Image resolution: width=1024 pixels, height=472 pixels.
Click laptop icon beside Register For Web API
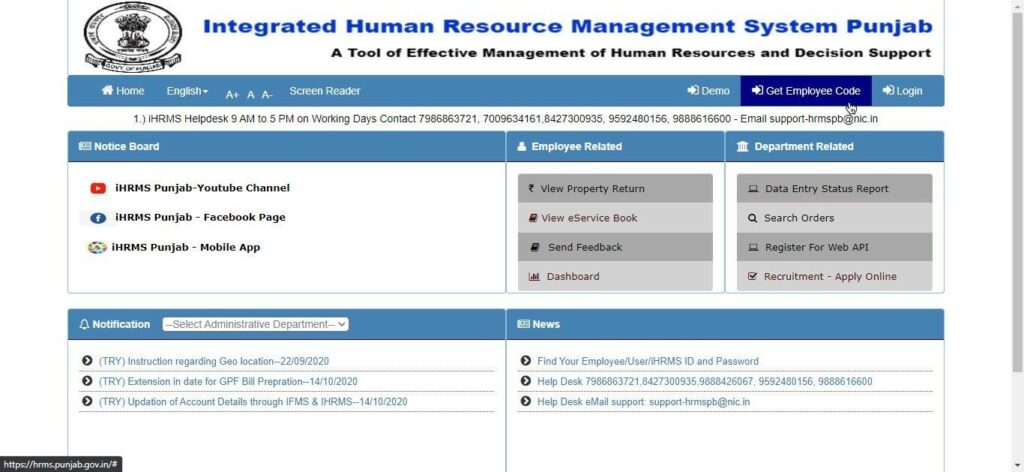(x=753, y=247)
